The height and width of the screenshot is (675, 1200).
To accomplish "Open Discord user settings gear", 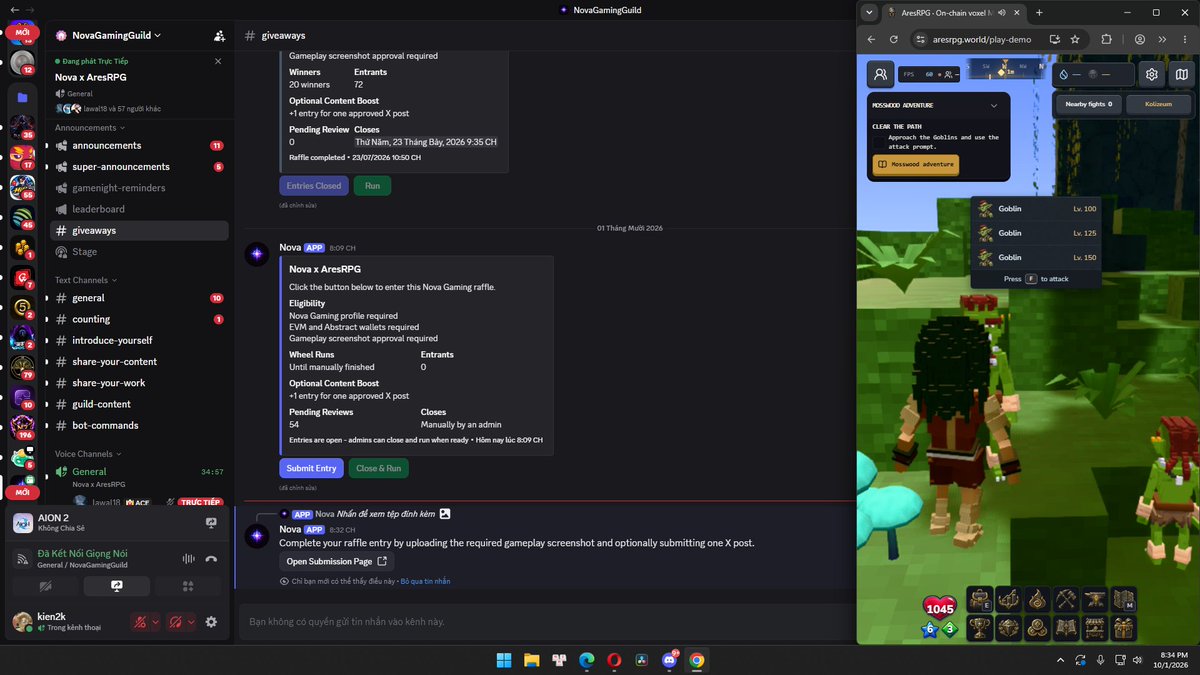I will click(x=211, y=622).
